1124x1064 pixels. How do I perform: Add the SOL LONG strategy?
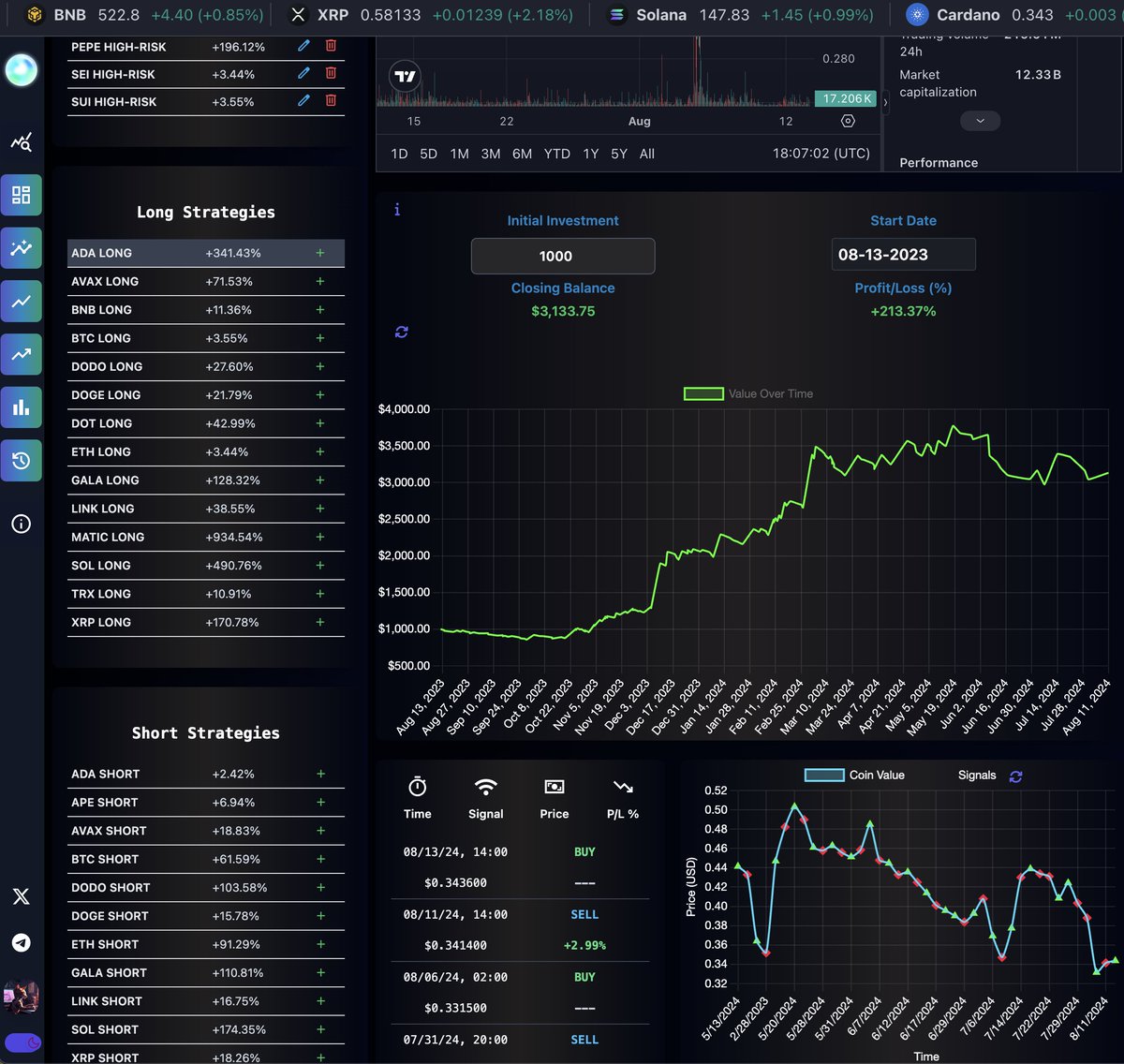pyautogui.click(x=320, y=565)
